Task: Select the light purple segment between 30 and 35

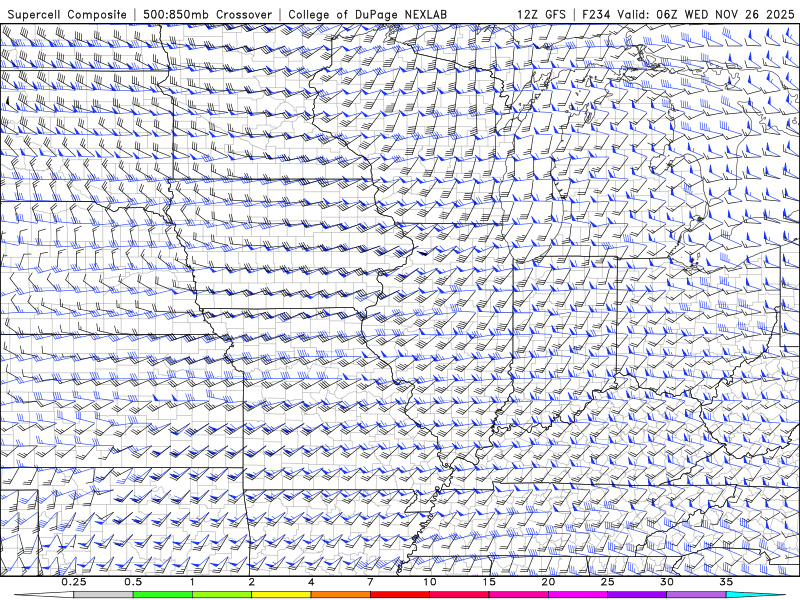Action: (696, 595)
